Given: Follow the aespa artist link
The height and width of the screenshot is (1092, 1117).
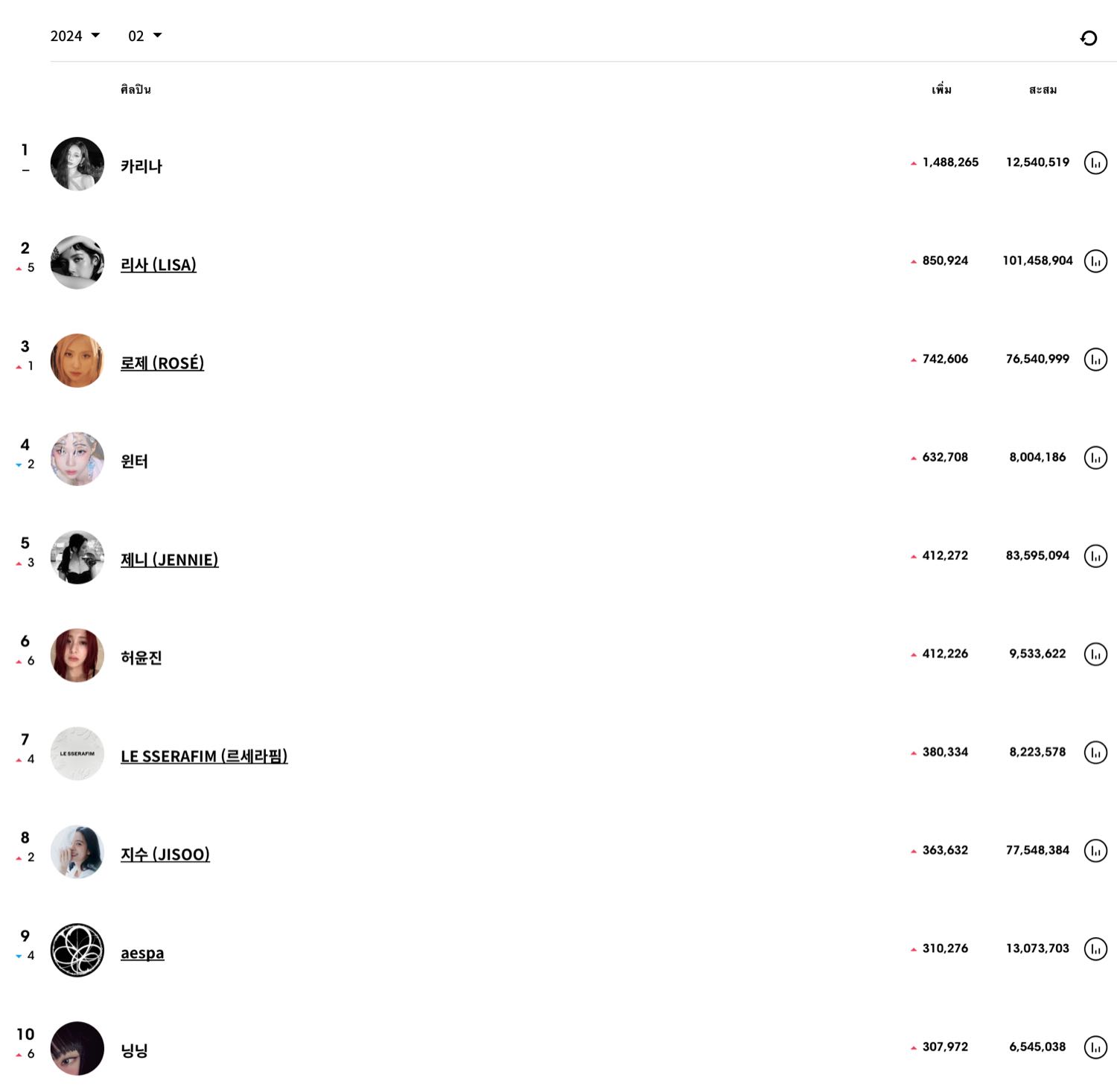Looking at the screenshot, I should pos(142,953).
